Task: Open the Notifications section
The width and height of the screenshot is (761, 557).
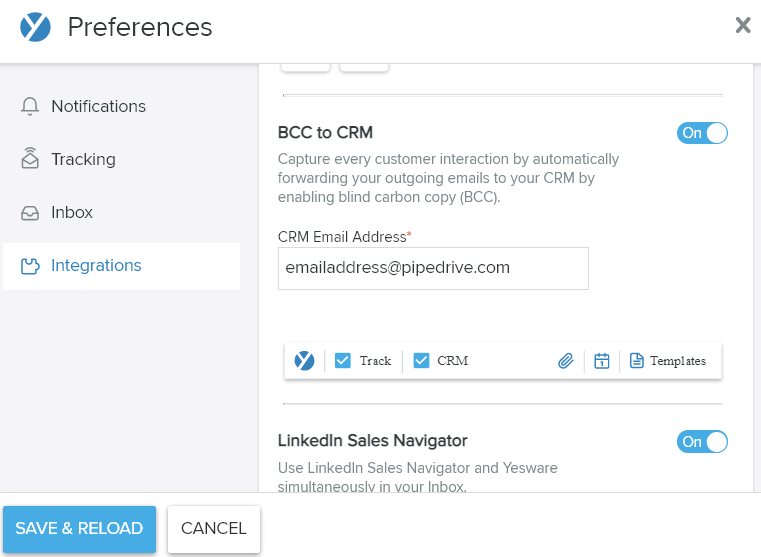Action: coord(99,106)
